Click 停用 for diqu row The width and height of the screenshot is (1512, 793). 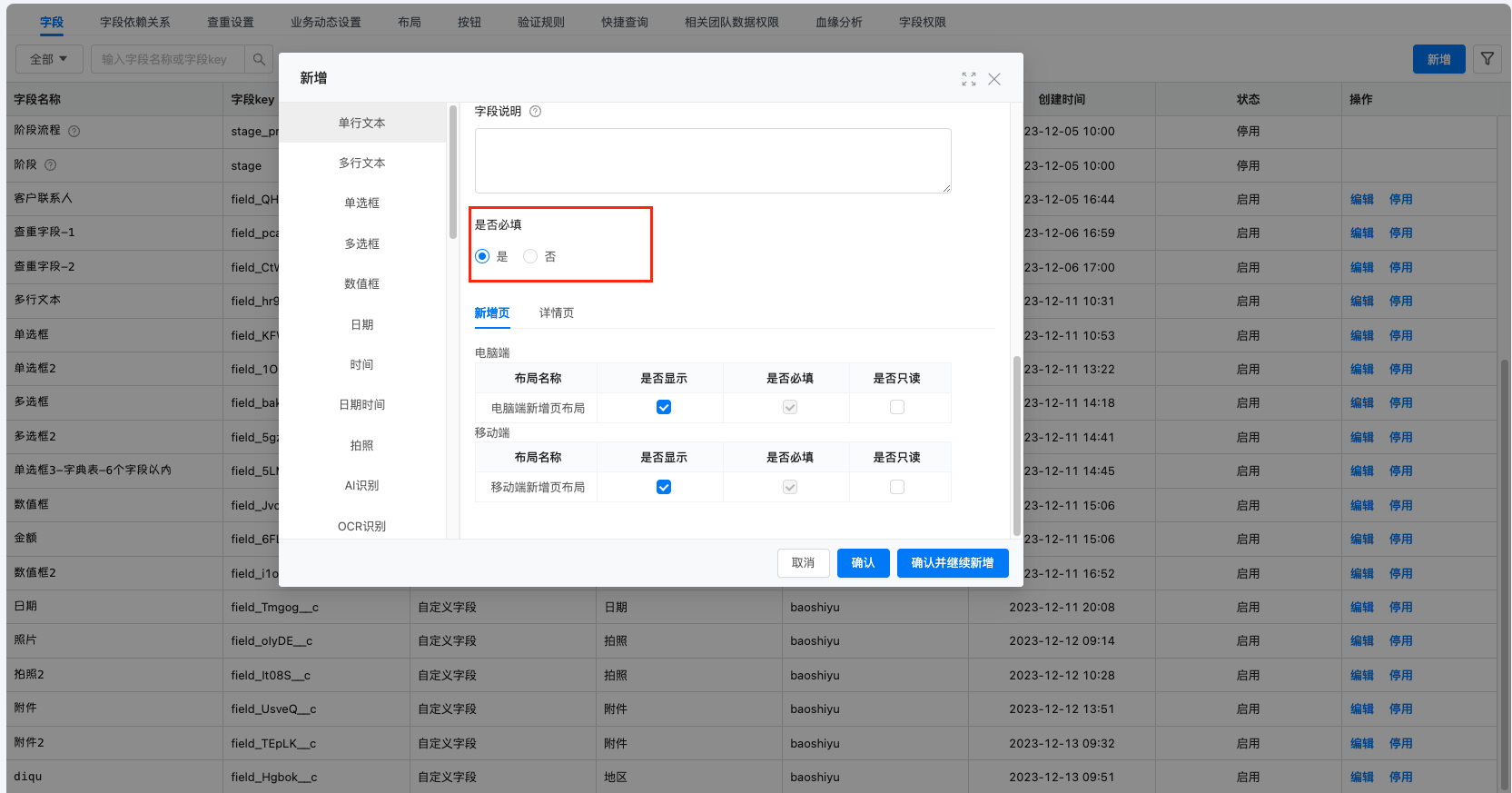[x=1400, y=777]
